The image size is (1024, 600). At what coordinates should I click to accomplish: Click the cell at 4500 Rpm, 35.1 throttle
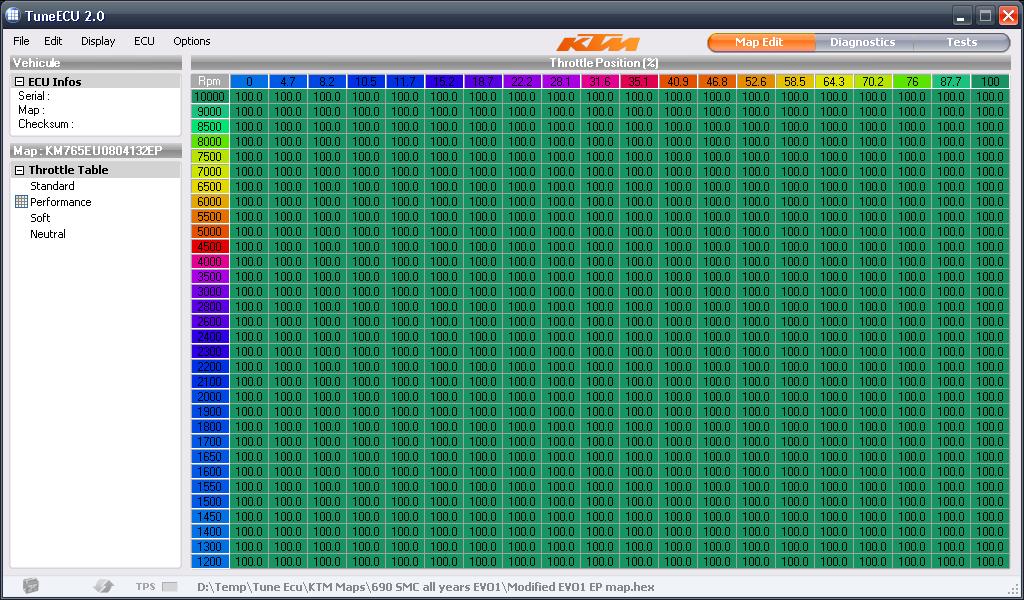pos(639,247)
